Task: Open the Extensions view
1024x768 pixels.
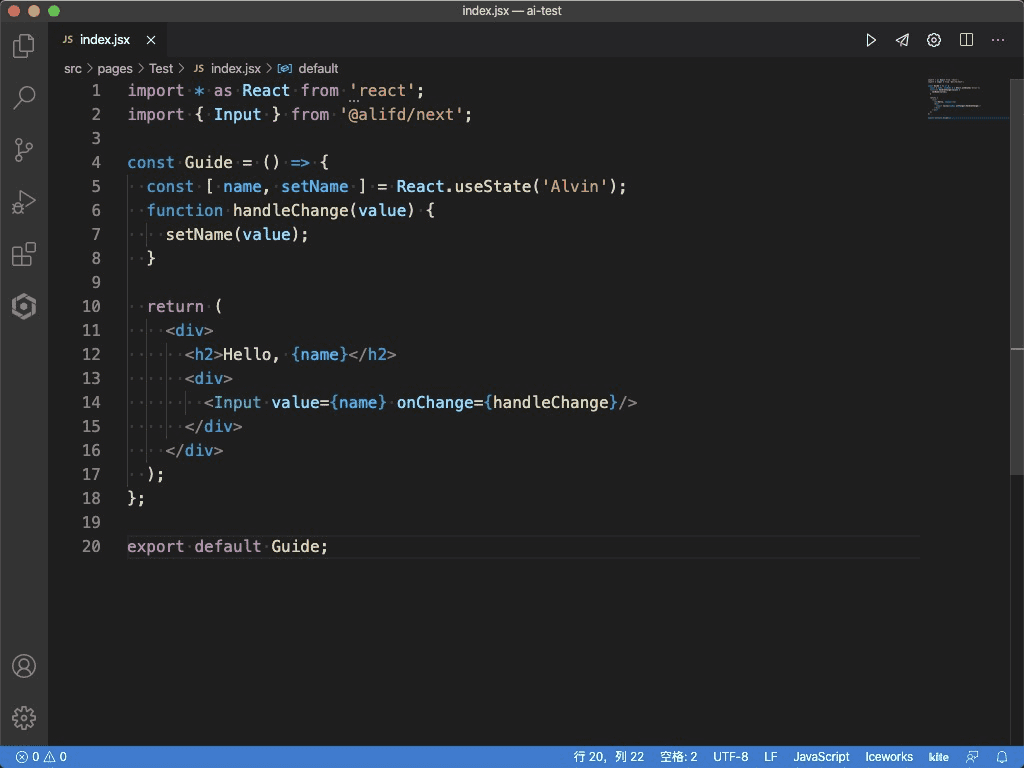Action: point(24,254)
